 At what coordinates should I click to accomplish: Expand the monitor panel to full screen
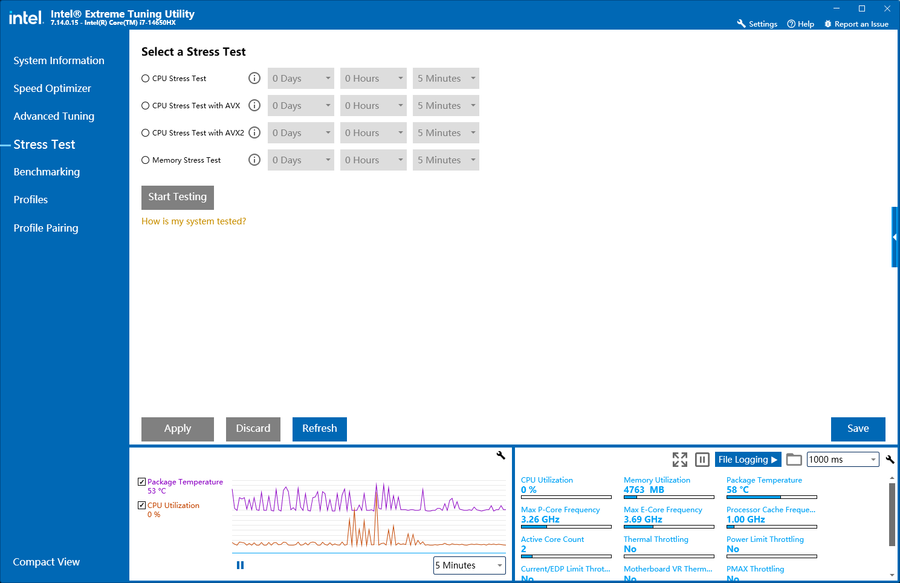click(680, 459)
